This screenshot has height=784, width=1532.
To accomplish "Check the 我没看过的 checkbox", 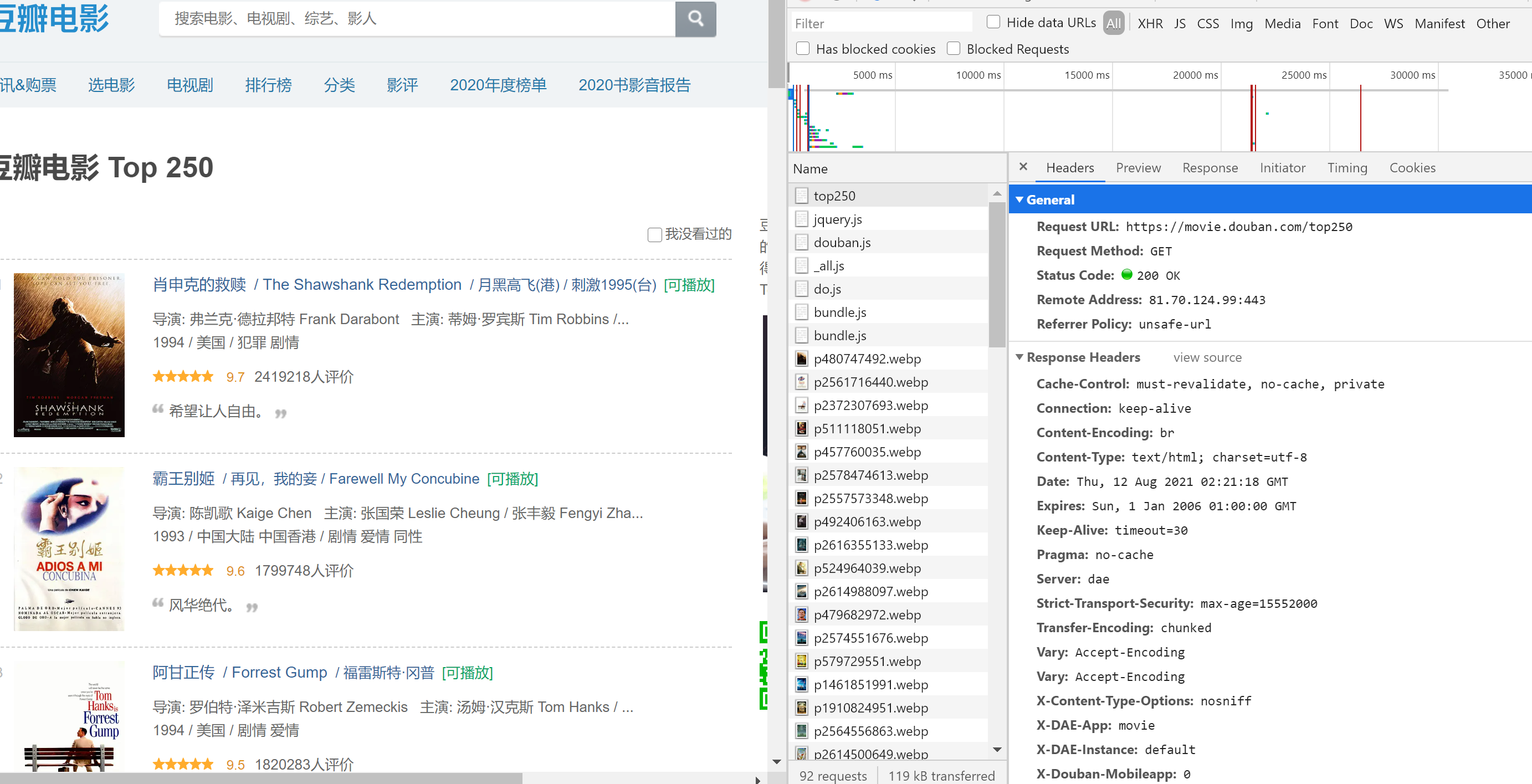I will click(654, 235).
